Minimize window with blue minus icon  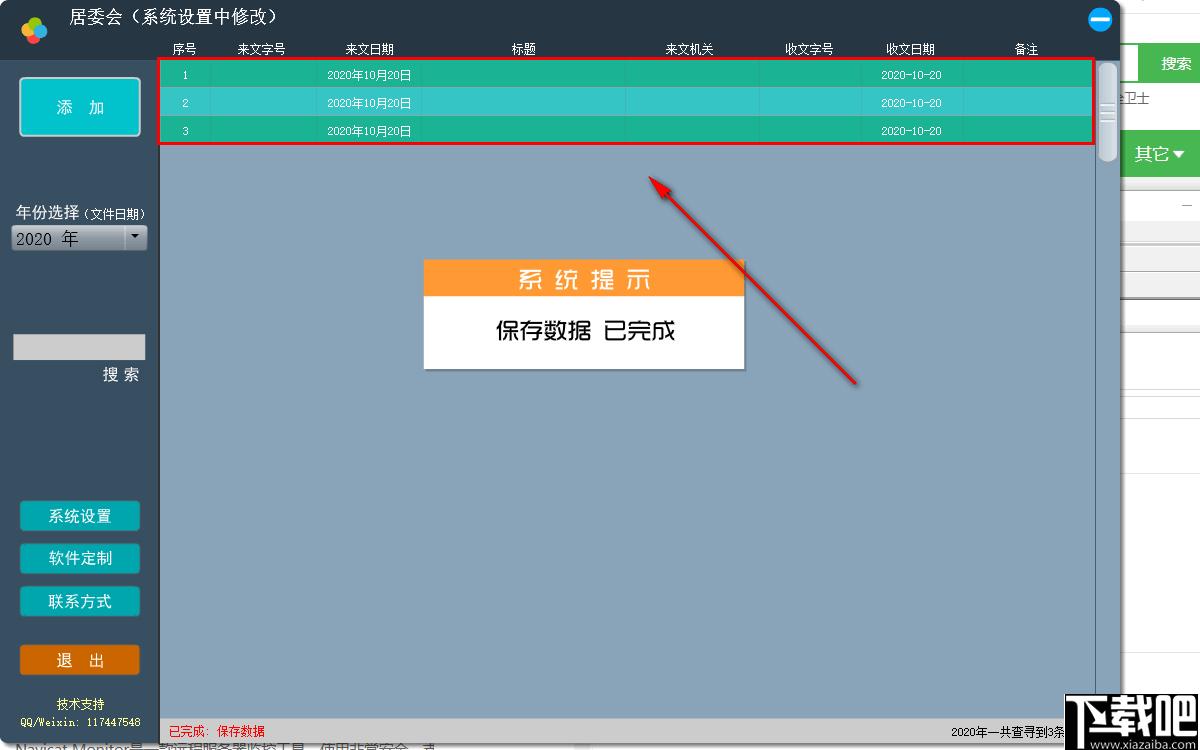click(1100, 19)
